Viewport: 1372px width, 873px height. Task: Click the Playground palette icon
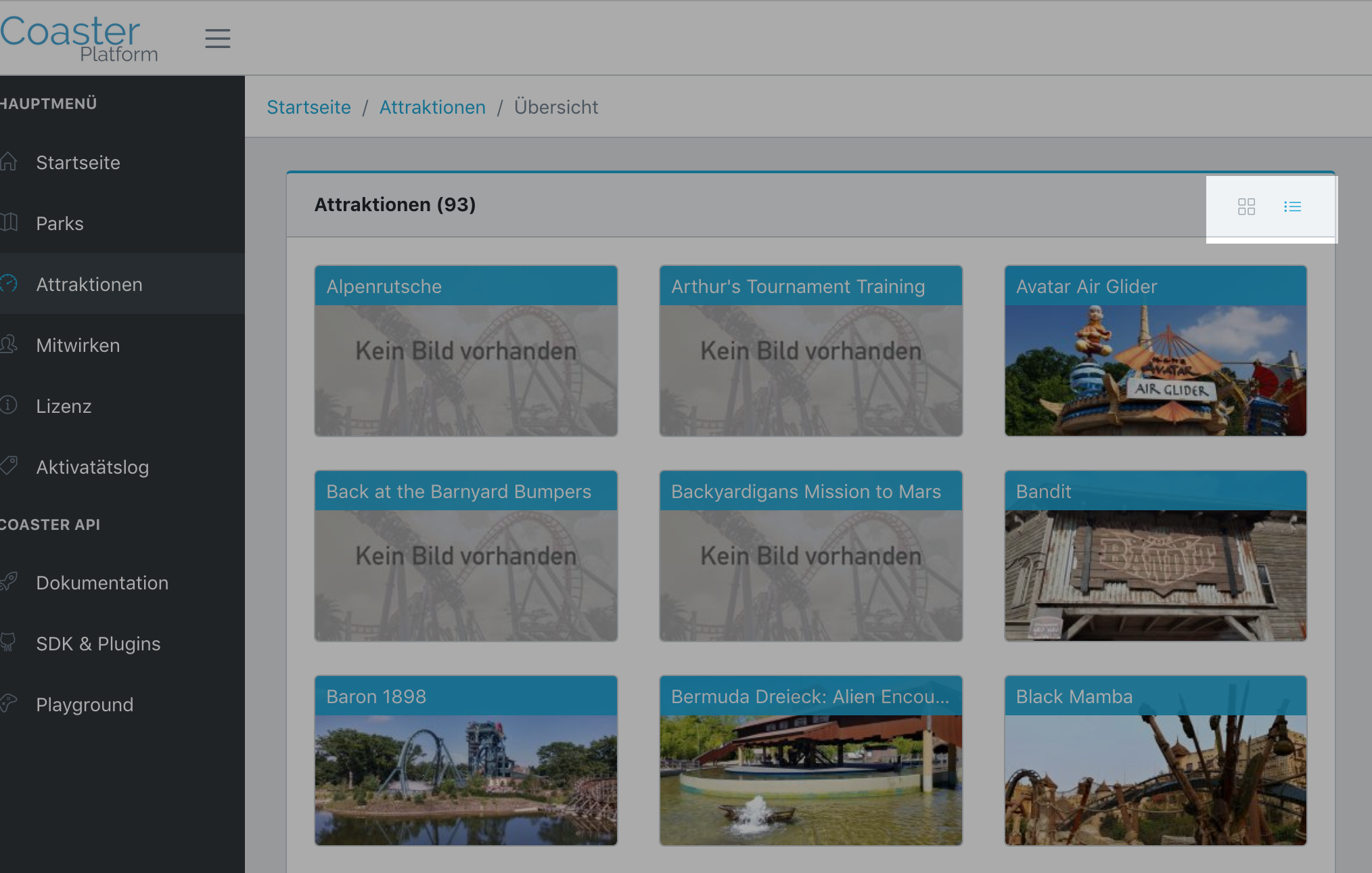[8, 704]
